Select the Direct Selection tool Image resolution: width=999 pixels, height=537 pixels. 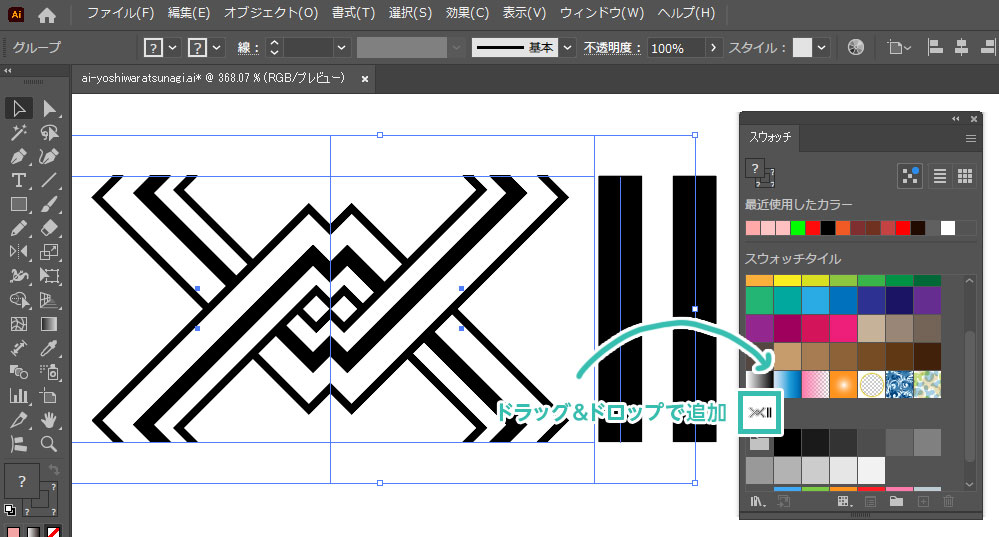pos(49,109)
